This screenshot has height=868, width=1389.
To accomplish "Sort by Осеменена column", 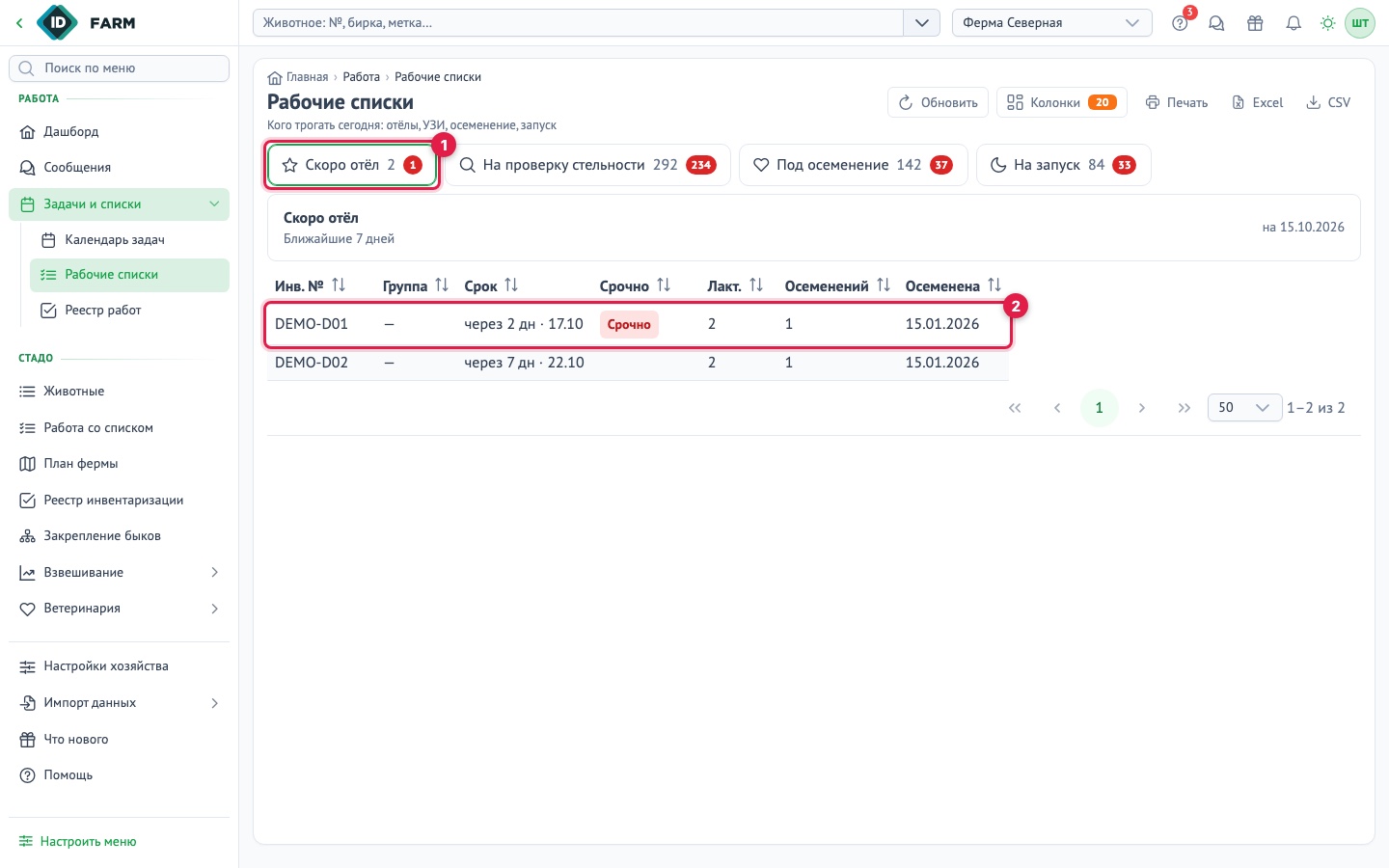I will tap(994, 285).
